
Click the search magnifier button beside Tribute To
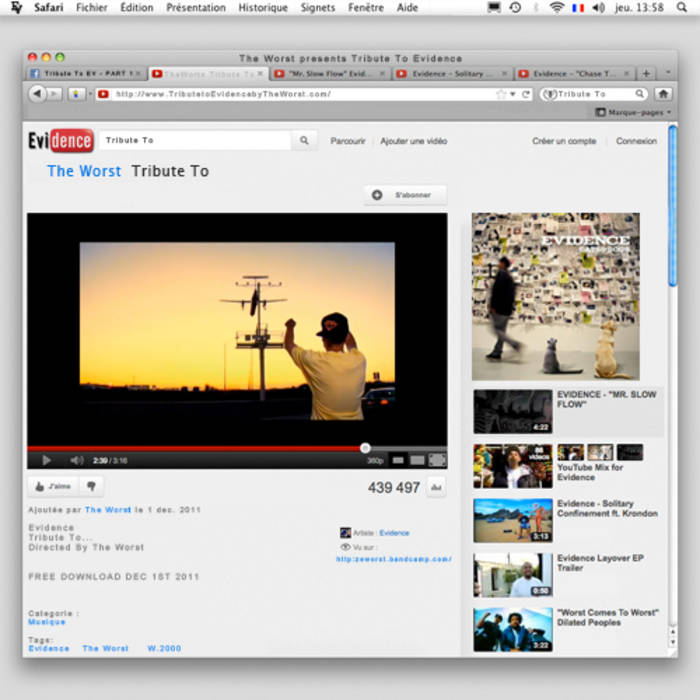tap(305, 141)
